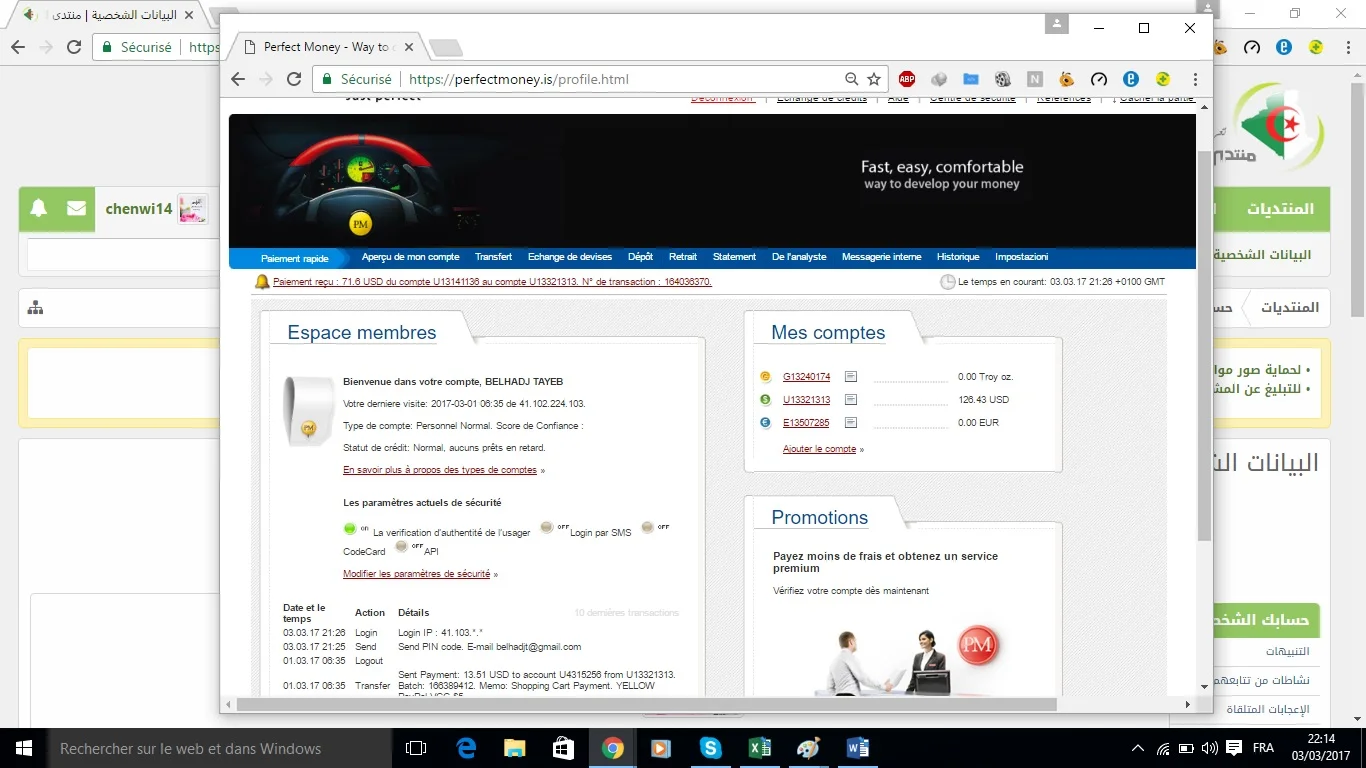Open Modifier les paramètres de sécurité link
Image resolution: width=1366 pixels, height=768 pixels.
coord(416,574)
